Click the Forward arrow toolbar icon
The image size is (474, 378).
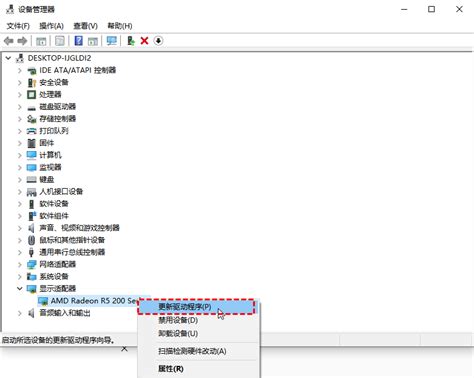[22, 41]
